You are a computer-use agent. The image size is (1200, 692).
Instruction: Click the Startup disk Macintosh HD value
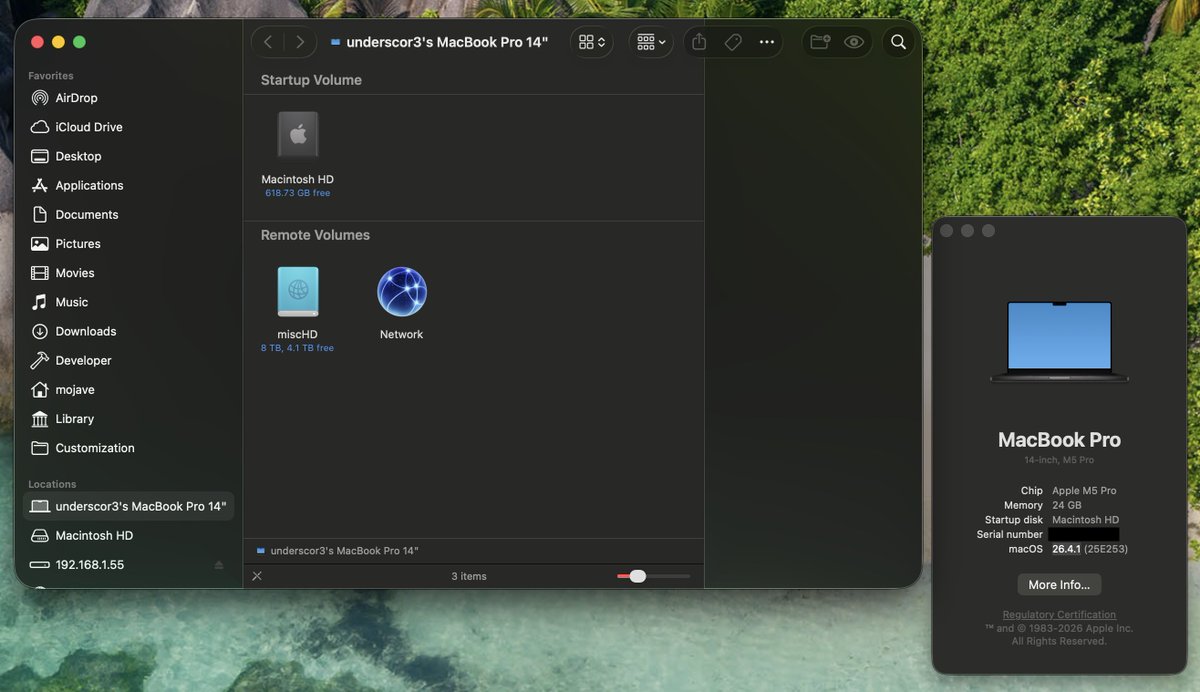(1085, 520)
